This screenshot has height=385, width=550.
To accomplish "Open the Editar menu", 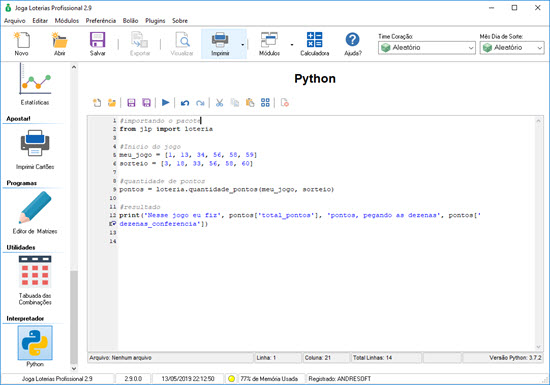I will pyautogui.click(x=40, y=21).
